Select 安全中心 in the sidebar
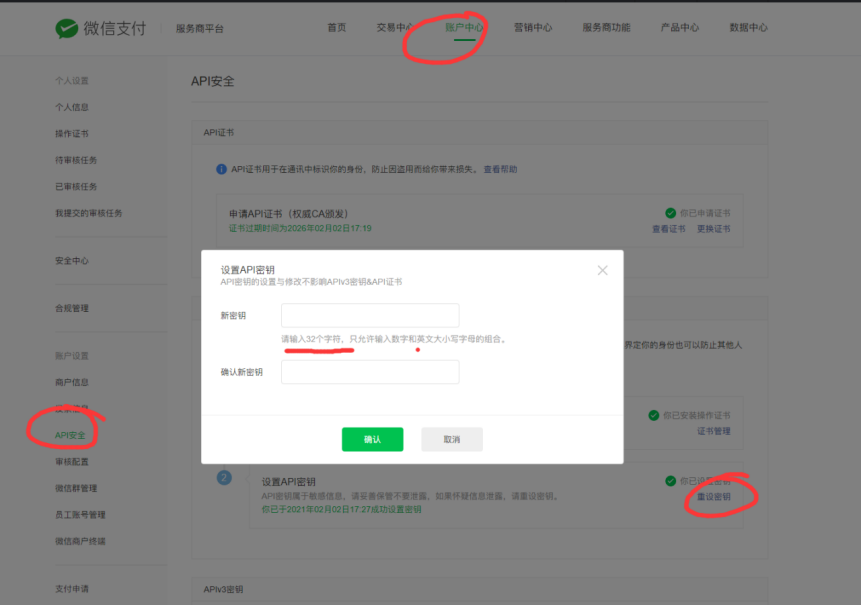 [72, 261]
